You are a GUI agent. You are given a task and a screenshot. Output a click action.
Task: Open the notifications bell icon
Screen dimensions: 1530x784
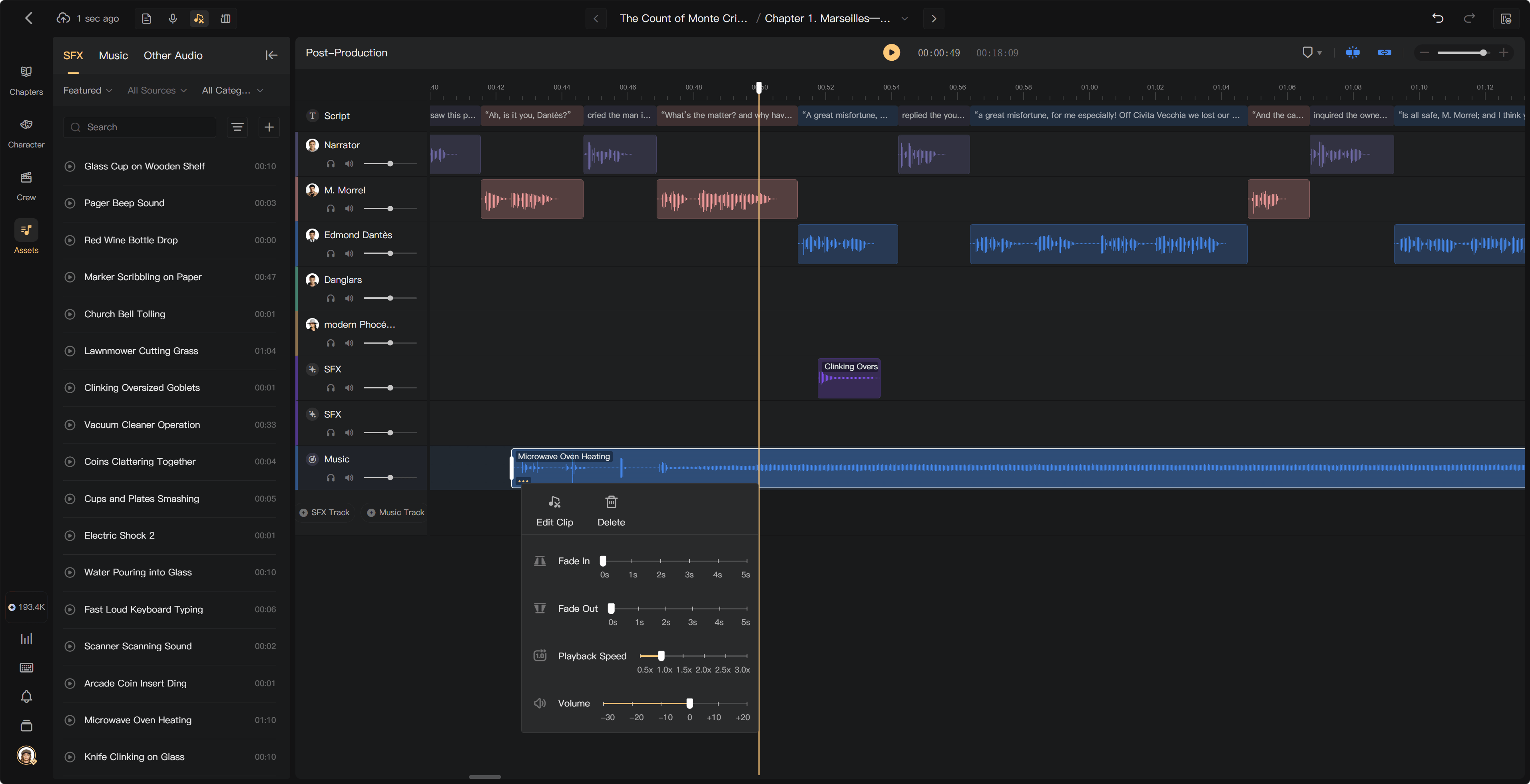(x=26, y=697)
